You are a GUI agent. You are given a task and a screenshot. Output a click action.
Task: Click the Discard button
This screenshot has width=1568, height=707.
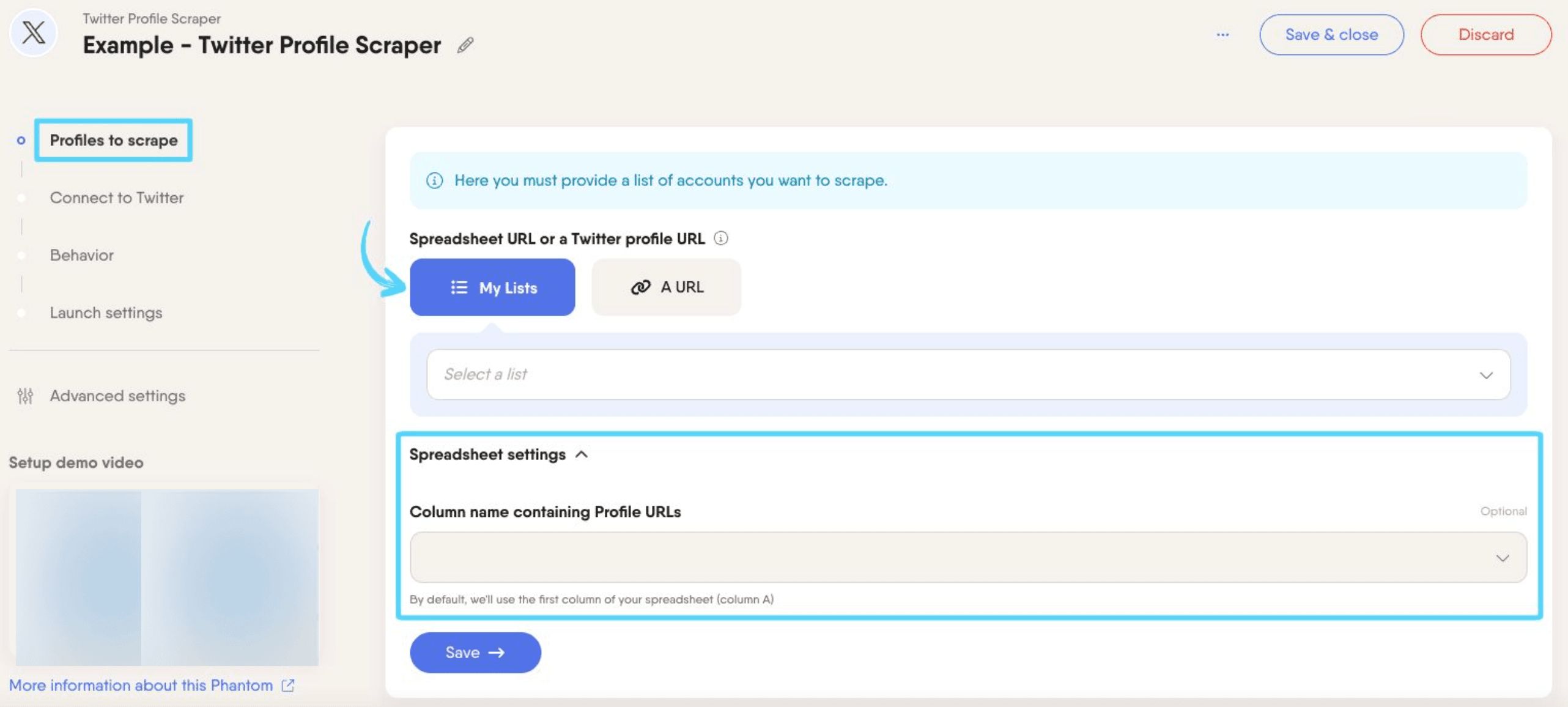tap(1486, 35)
